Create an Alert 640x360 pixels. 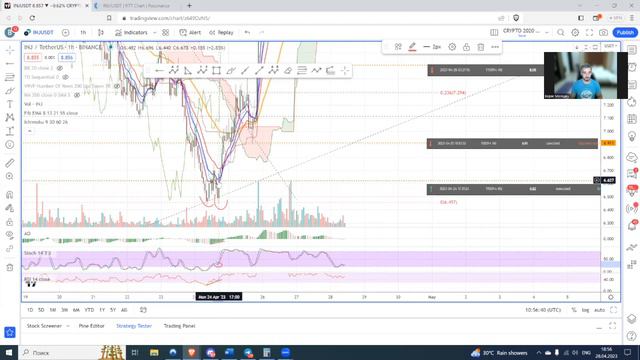(190, 32)
